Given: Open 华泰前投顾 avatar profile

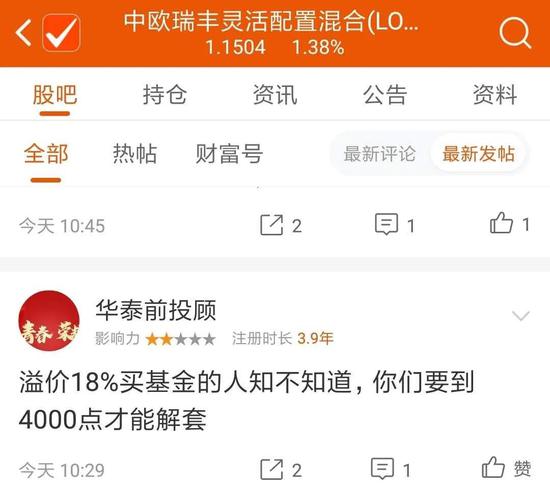Looking at the screenshot, I should pyautogui.click(x=49, y=321).
